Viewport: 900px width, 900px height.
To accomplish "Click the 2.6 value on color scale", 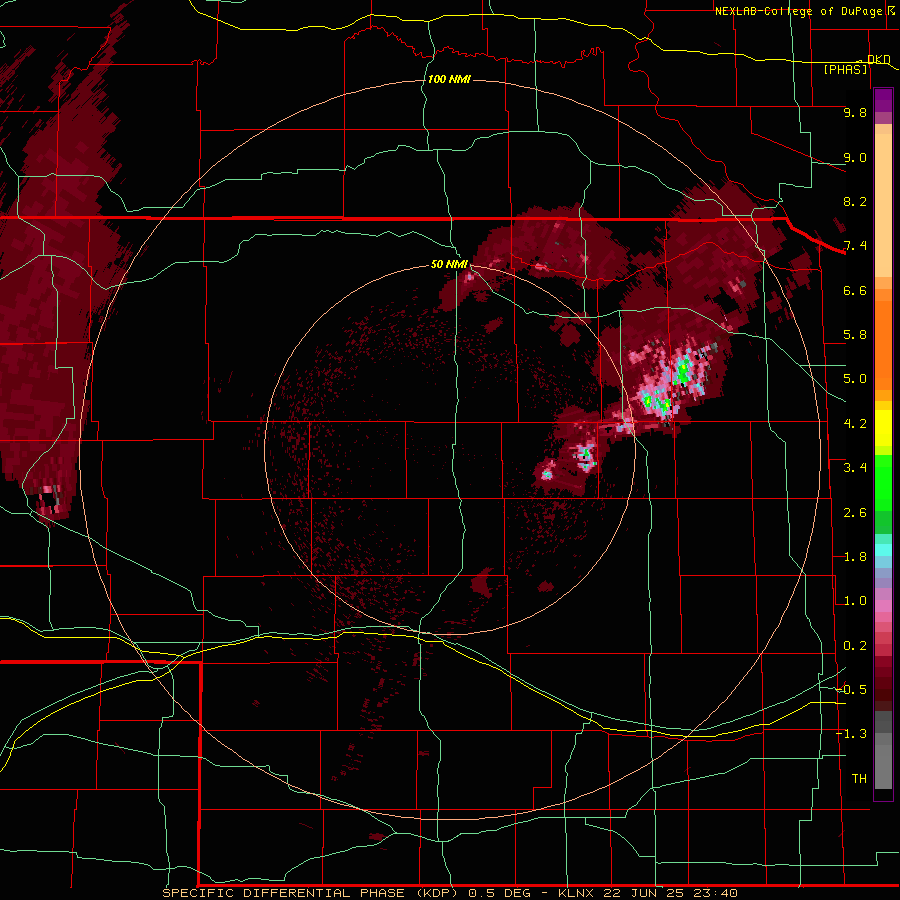I will [x=855, y=513].
